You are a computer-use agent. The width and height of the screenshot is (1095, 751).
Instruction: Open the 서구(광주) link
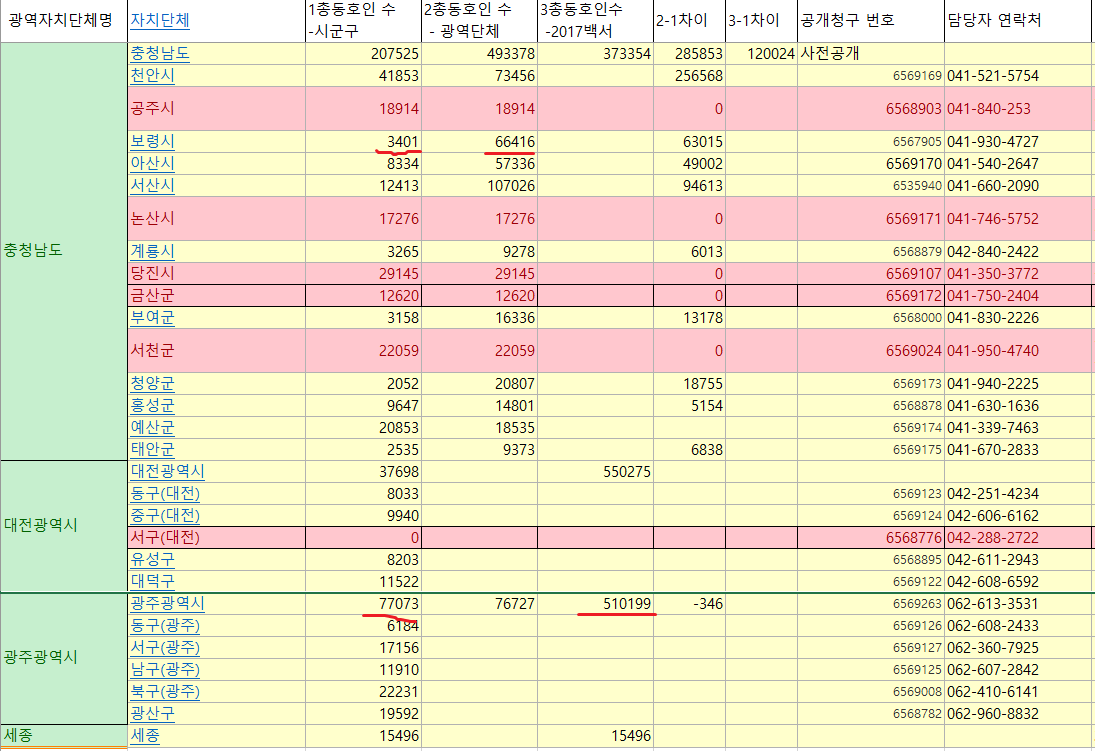click(165, 648)
